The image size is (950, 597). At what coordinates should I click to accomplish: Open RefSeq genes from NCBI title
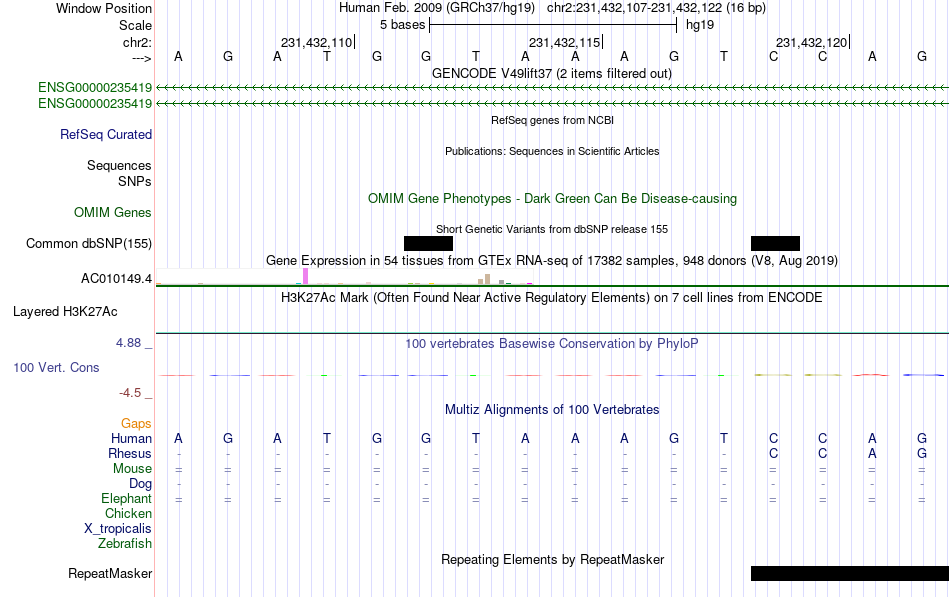coord(552,120)
